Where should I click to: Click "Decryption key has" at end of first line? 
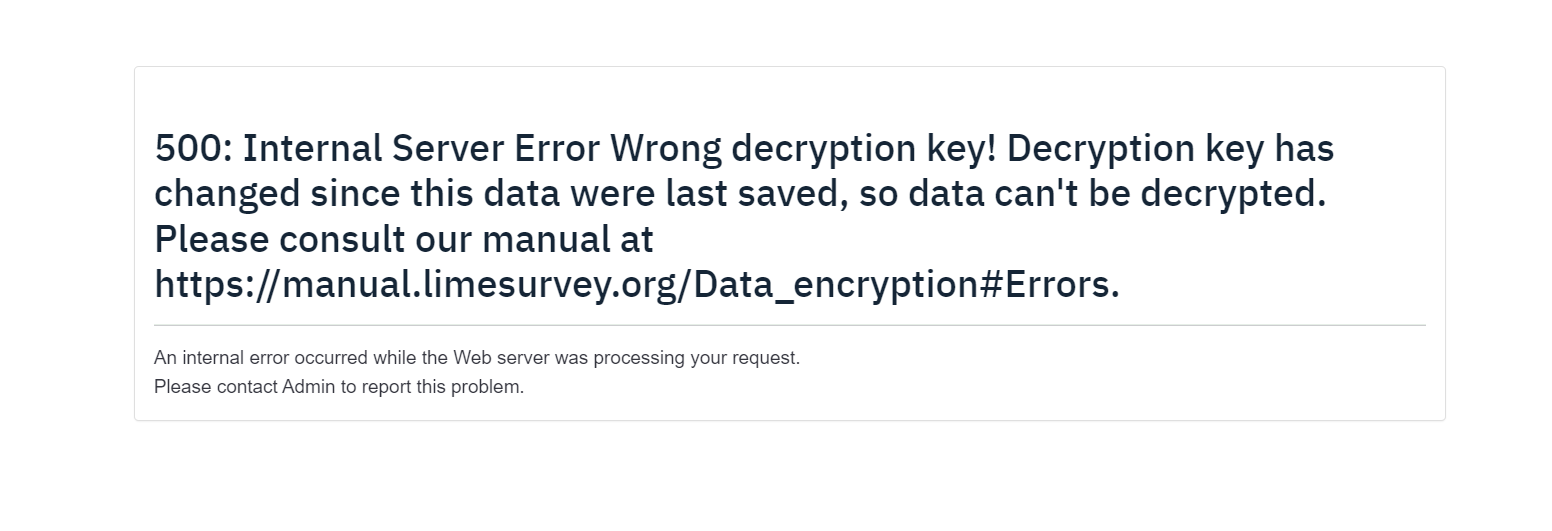tap(1170, 149)
